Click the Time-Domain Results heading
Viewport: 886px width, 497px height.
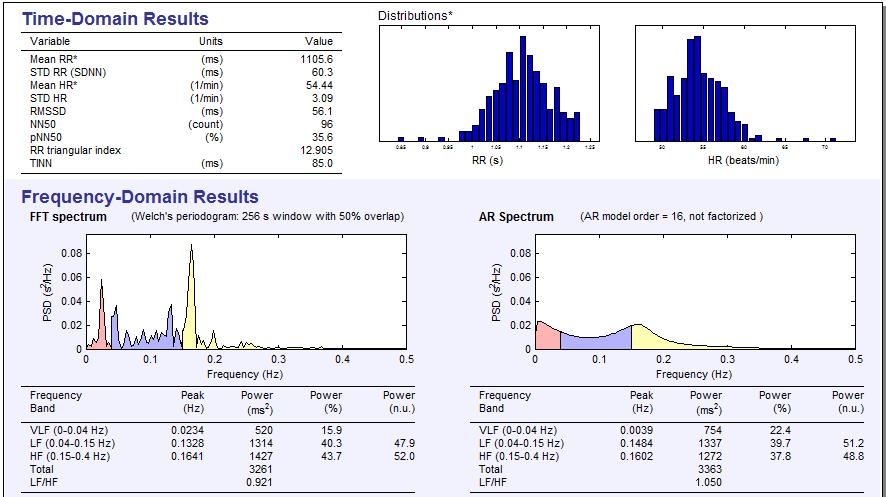tap(115, 19)
